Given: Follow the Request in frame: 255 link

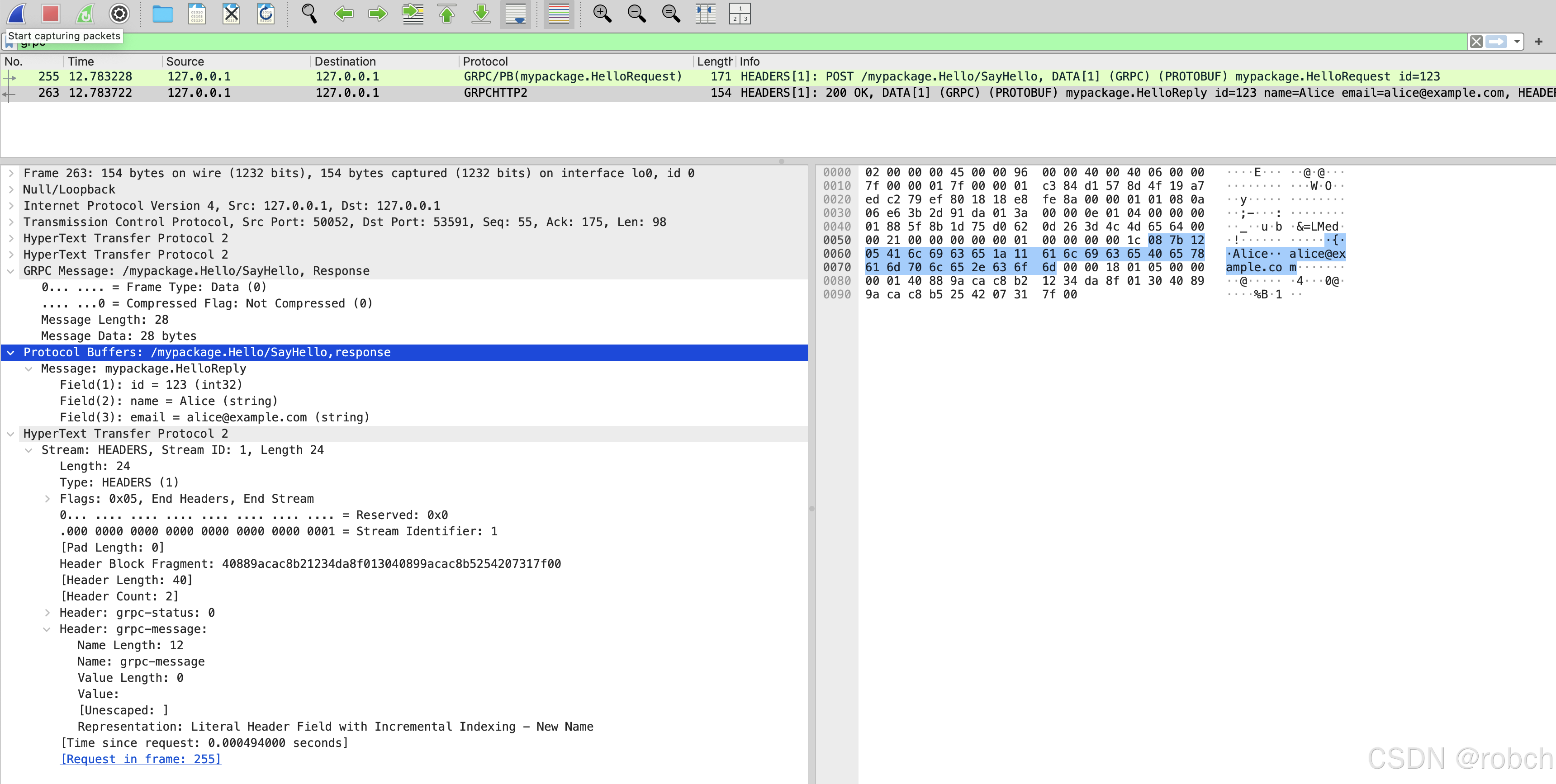Looking at the screenshot, I should (141, 759).
